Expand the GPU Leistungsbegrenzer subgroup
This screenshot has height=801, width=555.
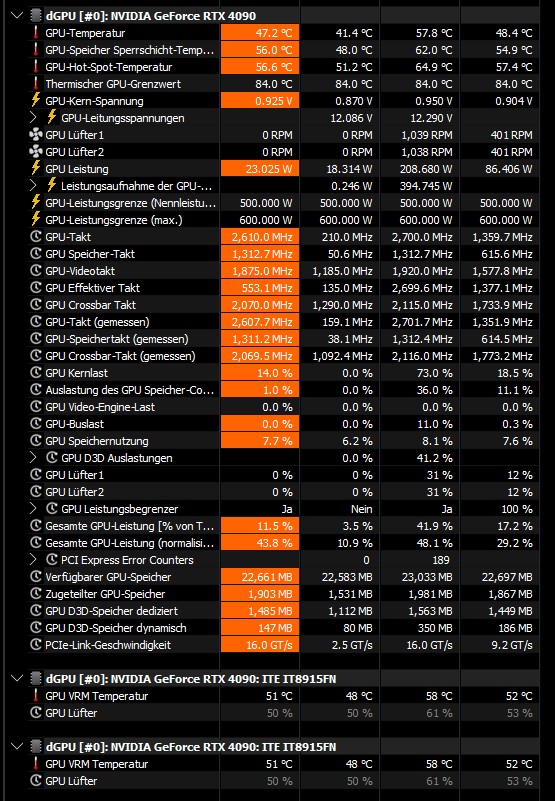click(33, 508)
